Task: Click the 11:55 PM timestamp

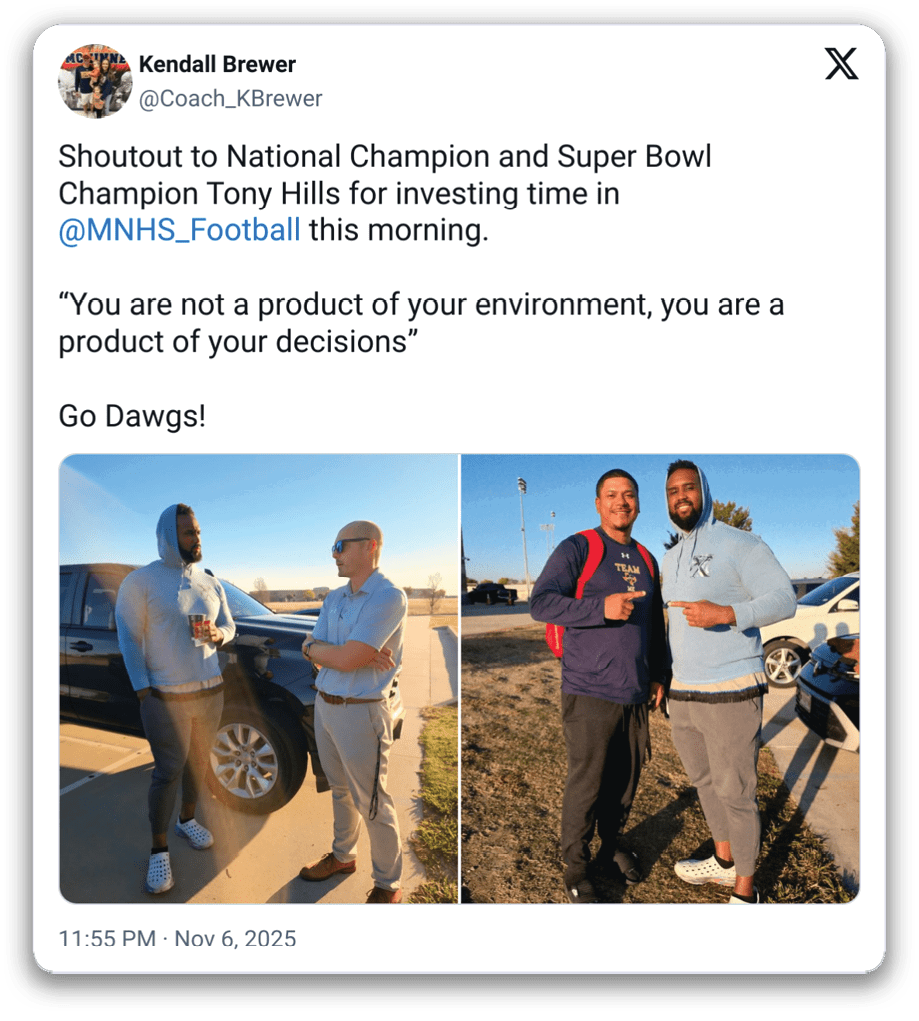Action: (107, 939)
